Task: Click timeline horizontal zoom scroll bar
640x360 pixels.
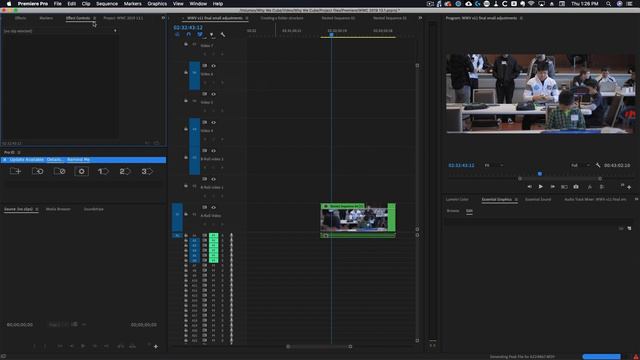Action: (x=319, y=347)
